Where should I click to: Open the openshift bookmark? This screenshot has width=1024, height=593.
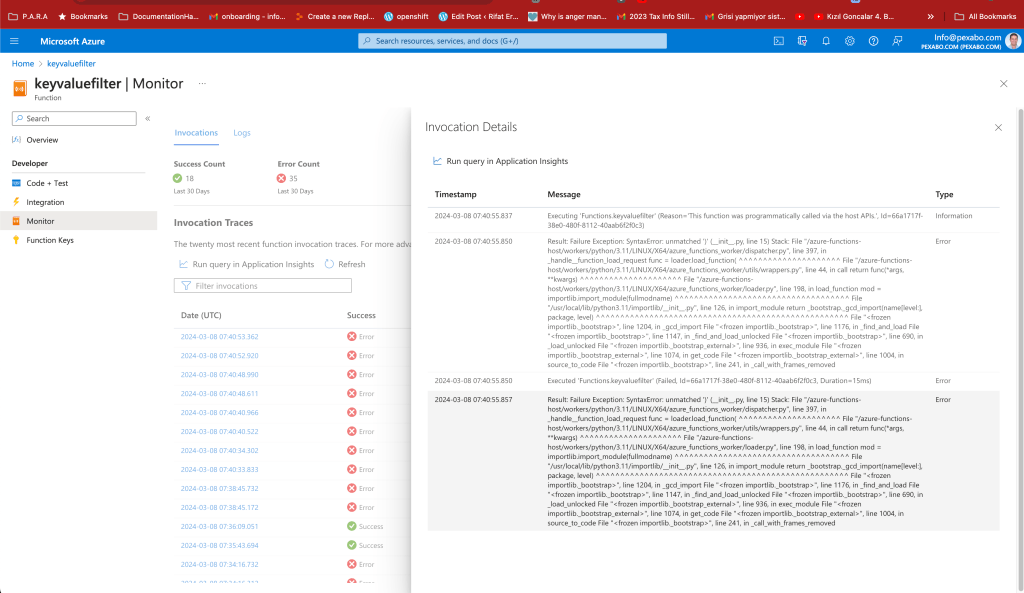(406, 16)
